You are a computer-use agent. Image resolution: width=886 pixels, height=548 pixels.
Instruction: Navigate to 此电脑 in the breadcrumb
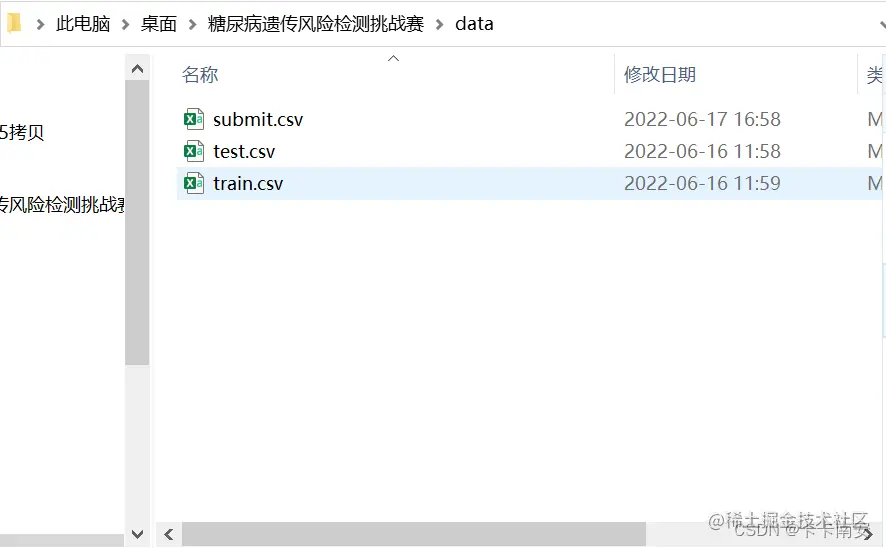tap(83, 24)
